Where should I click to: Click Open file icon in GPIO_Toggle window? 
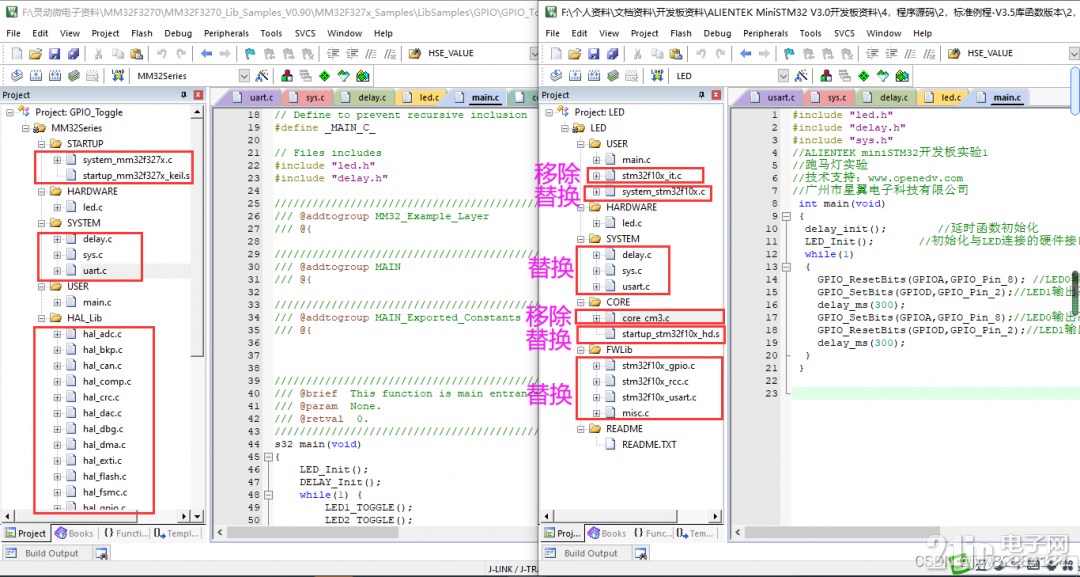point(36,53)
